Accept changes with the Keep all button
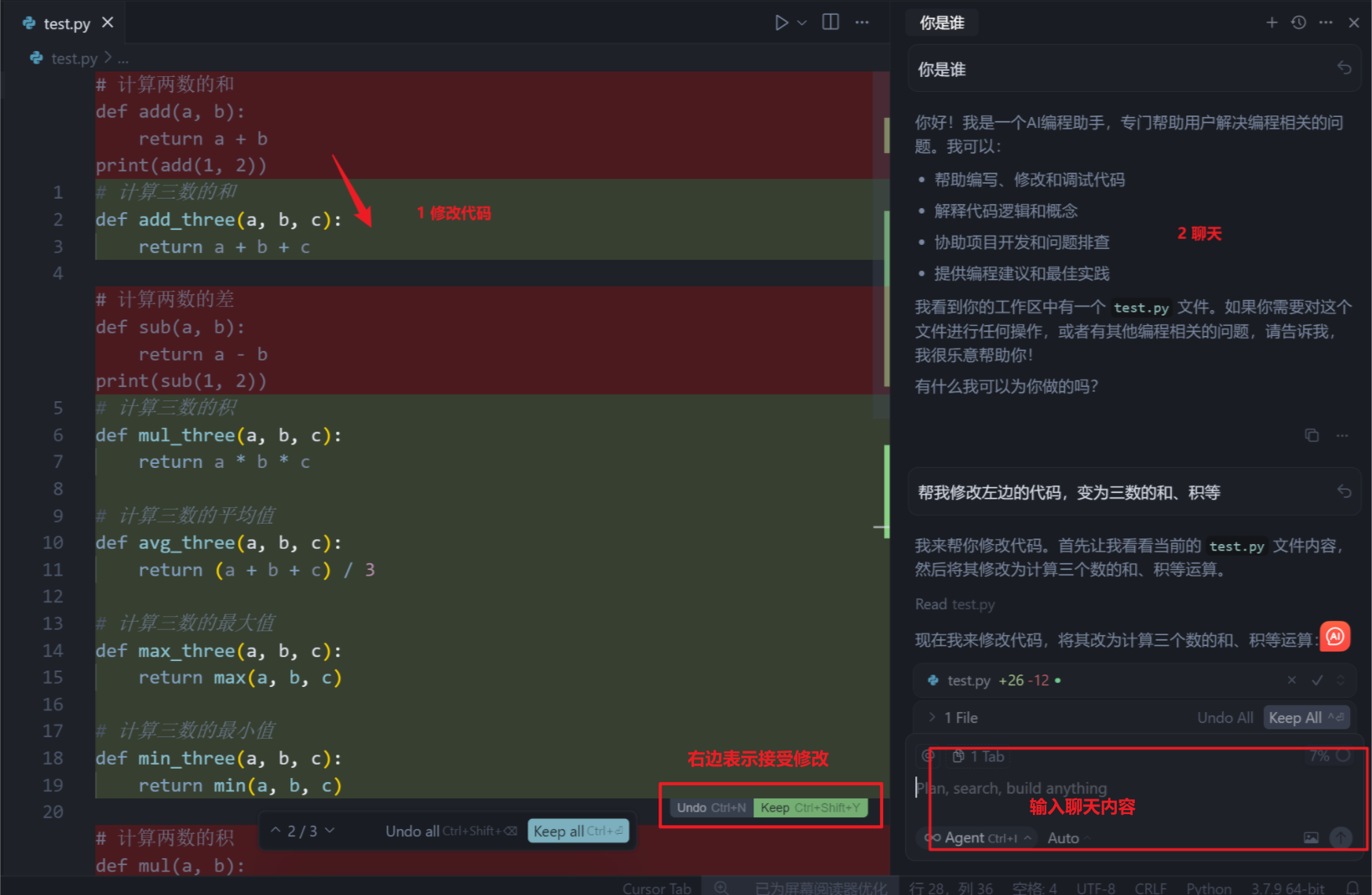This screenshot has height=895, width=1372. pyautogui.click(x=578, y=831)
